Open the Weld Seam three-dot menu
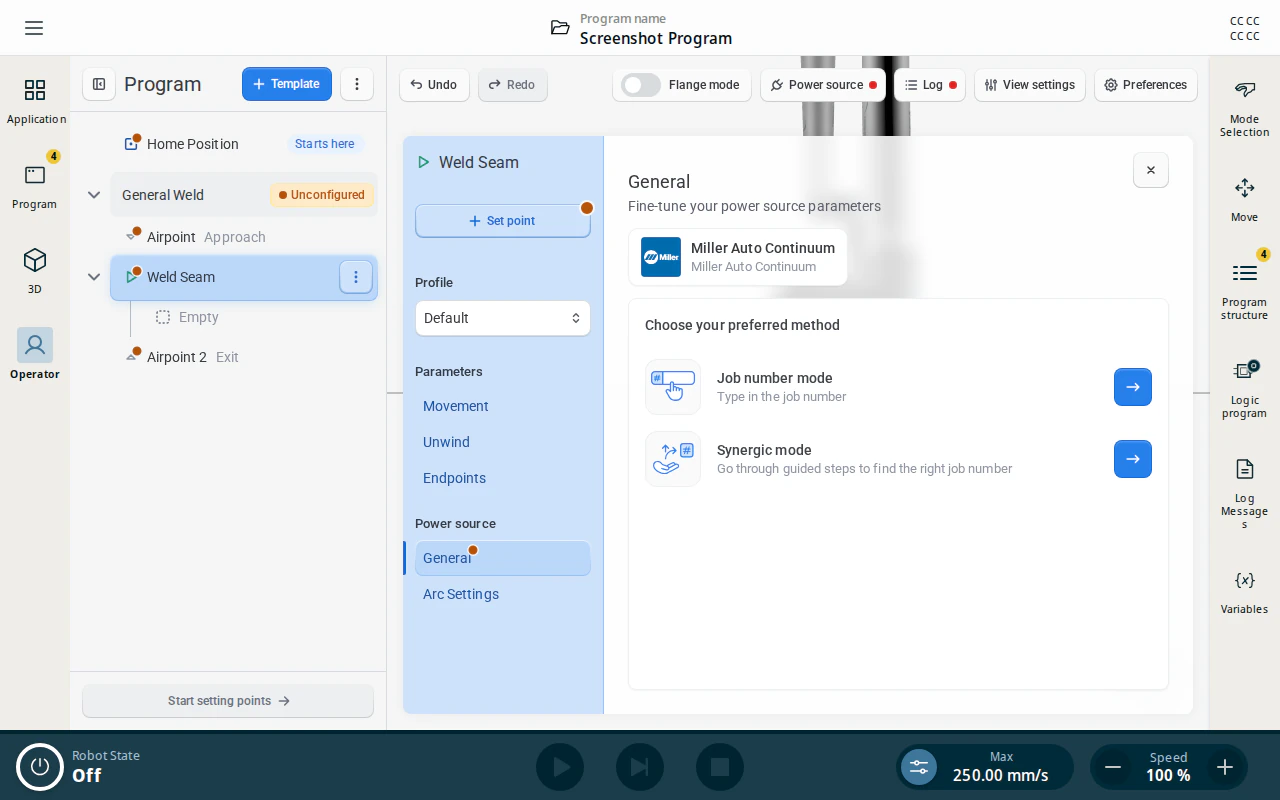Image resolution: width=1280 pixels, height=800 pixels. pyautogui.click(x=356, y=277)
